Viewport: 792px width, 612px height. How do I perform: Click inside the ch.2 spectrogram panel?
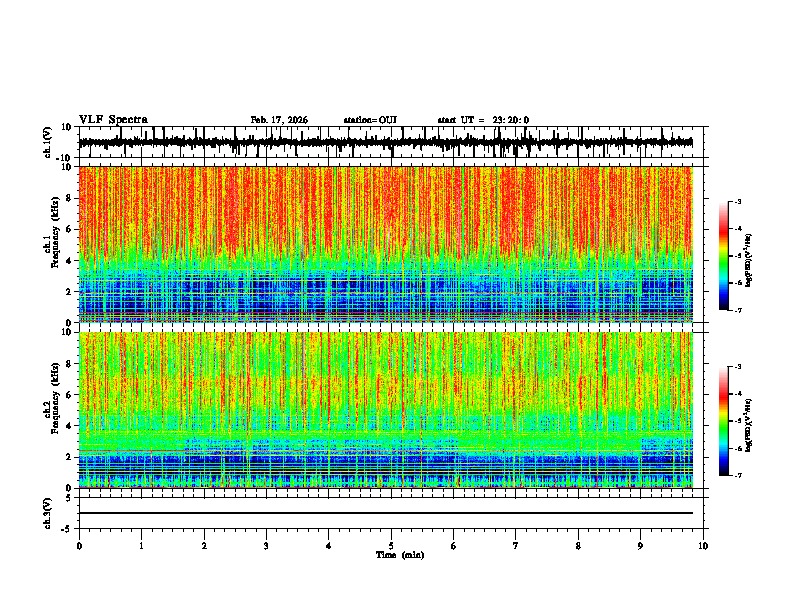tap(386, 410)
